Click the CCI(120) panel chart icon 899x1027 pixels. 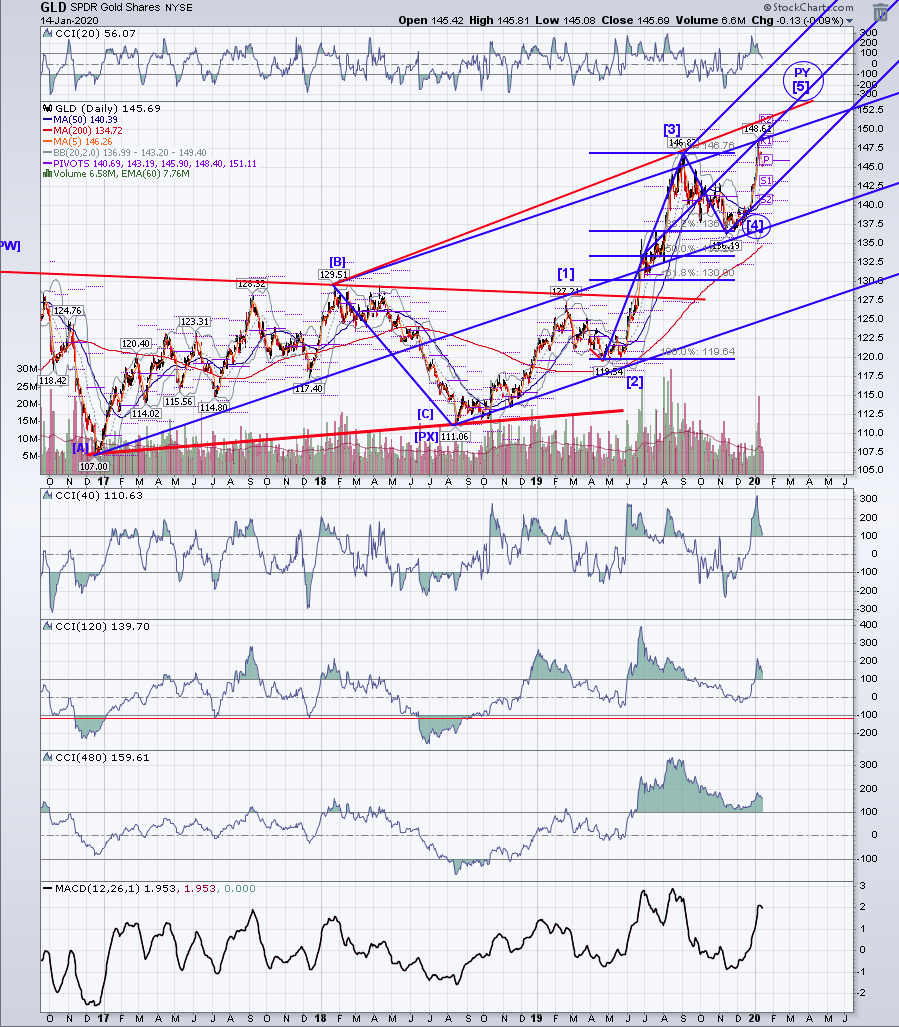pyautogui.click(x=47, y=627)
